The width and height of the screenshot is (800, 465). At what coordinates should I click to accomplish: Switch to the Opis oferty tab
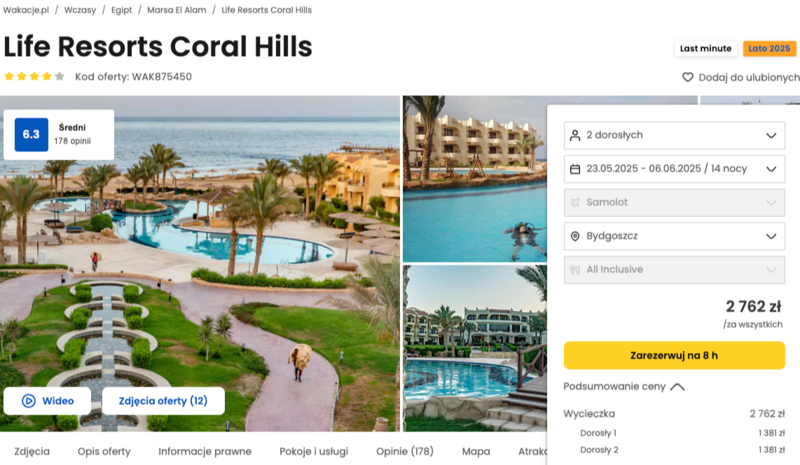[104, 451]
